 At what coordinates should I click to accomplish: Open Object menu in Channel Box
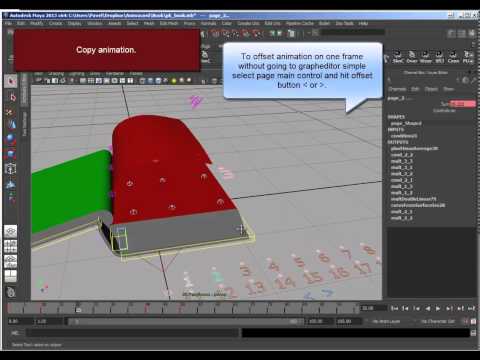[x=431, y=89]
